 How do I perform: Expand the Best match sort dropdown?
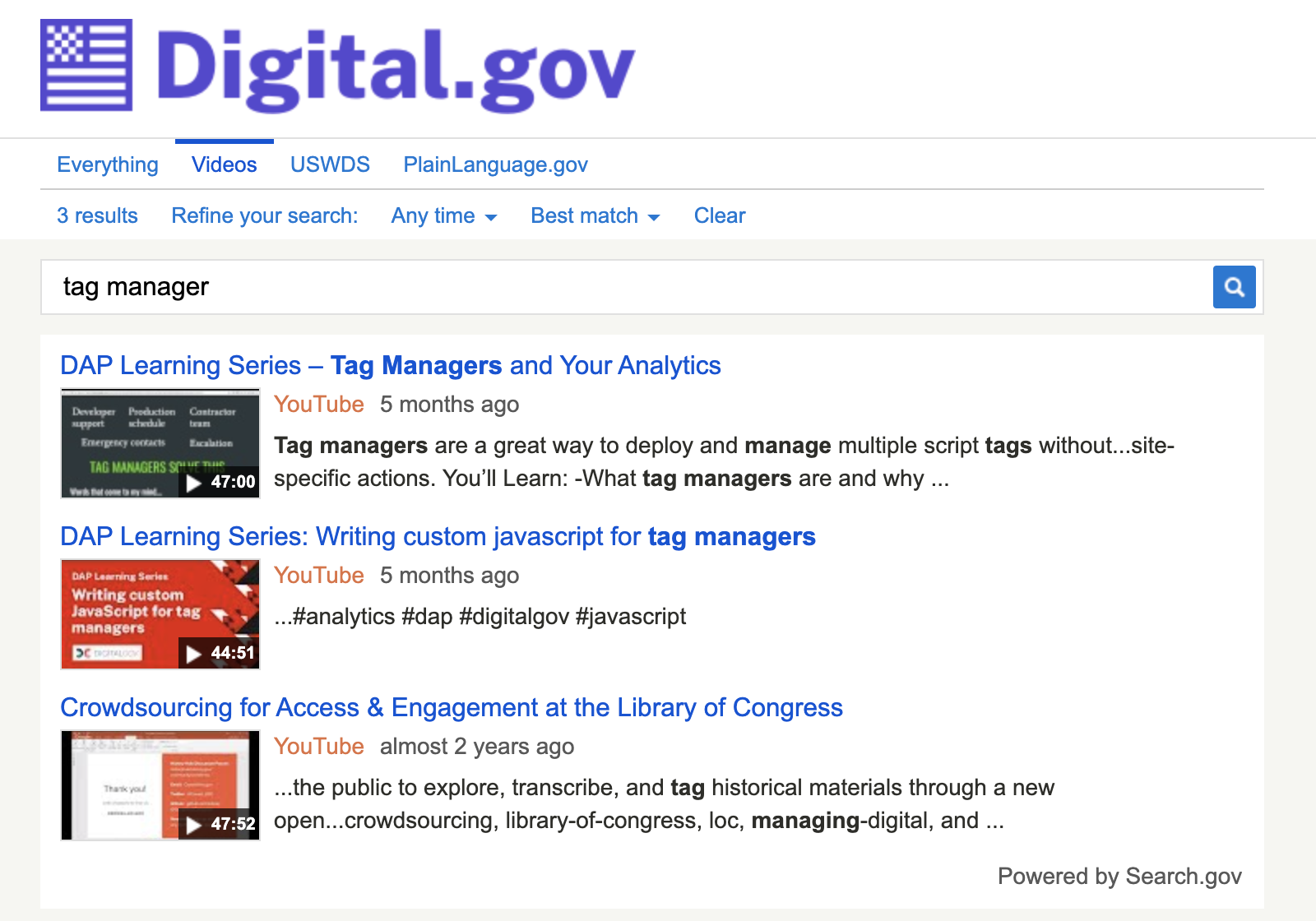tap(595, 215)
